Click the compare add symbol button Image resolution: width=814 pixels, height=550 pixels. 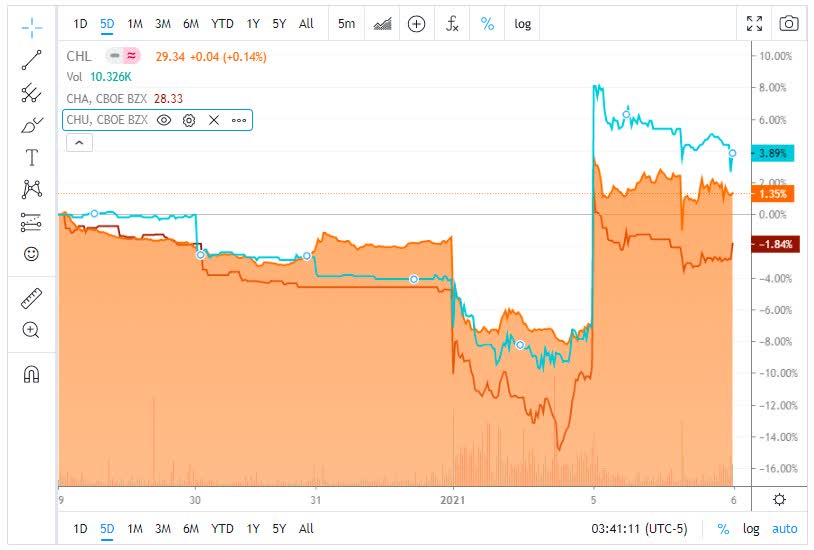pyautogui.click(x=417, y=23)
